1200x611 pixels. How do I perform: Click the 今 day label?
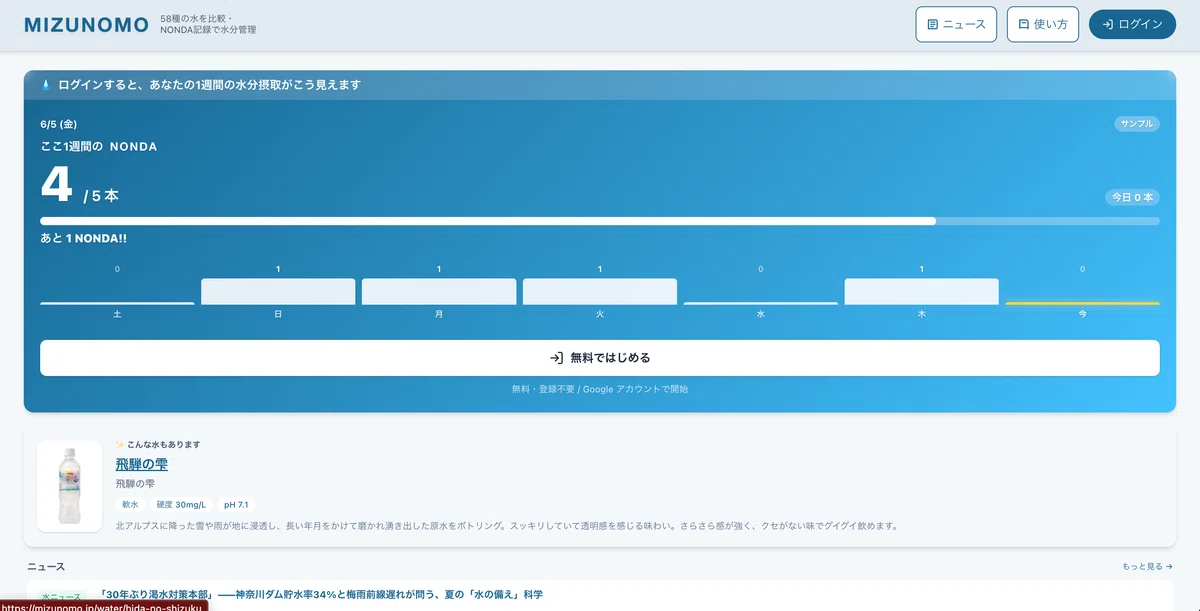pyautogui.click(x=1082, y=314)
